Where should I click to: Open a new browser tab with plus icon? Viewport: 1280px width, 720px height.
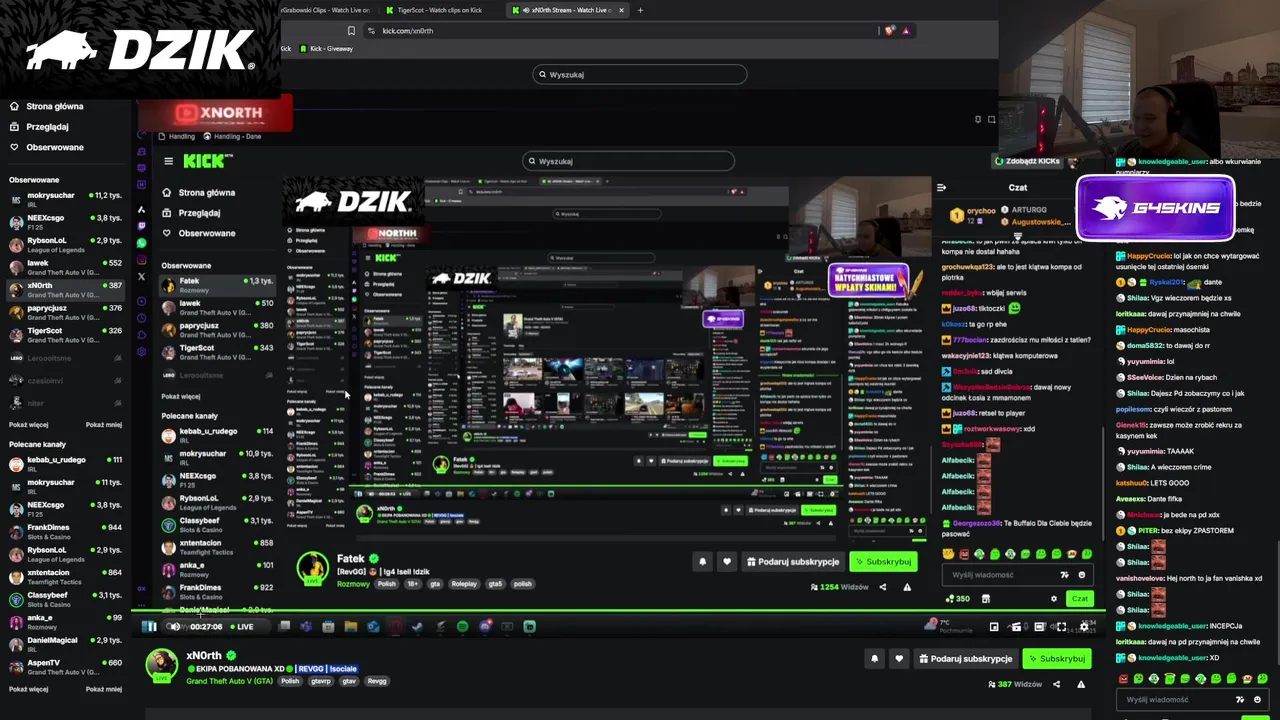(x=640, y=10)
